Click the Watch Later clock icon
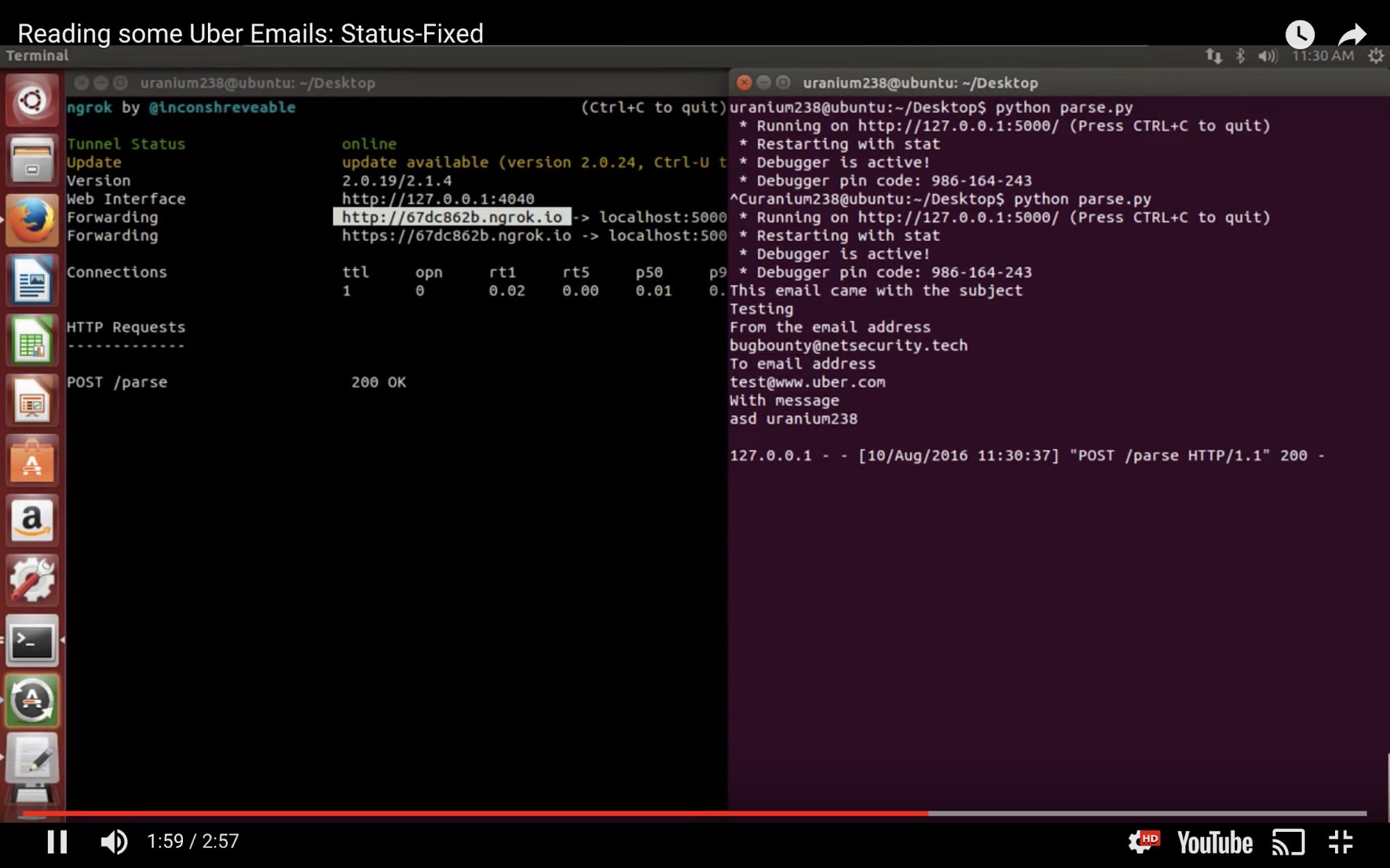 [1300, 33]
